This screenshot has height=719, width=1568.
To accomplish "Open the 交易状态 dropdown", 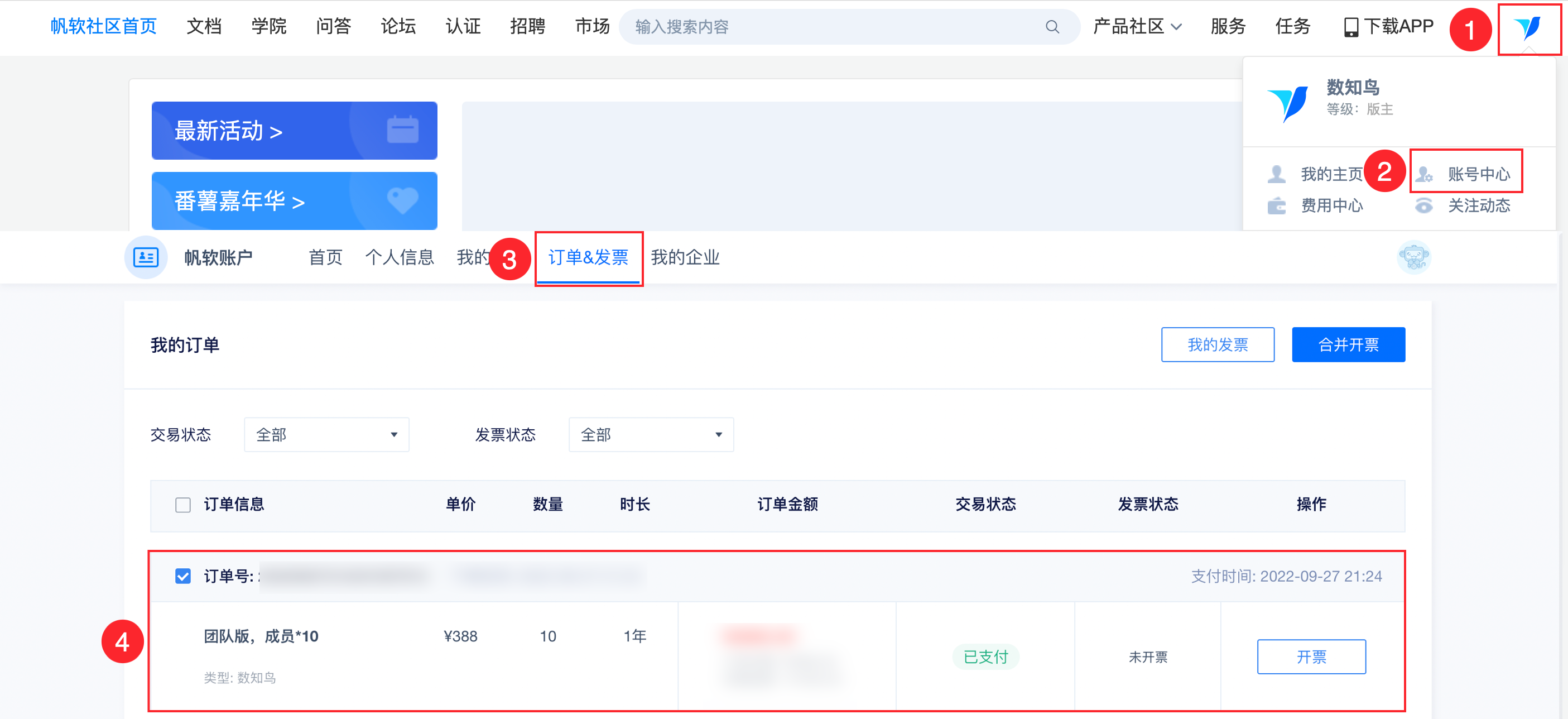I will (326, 435).
